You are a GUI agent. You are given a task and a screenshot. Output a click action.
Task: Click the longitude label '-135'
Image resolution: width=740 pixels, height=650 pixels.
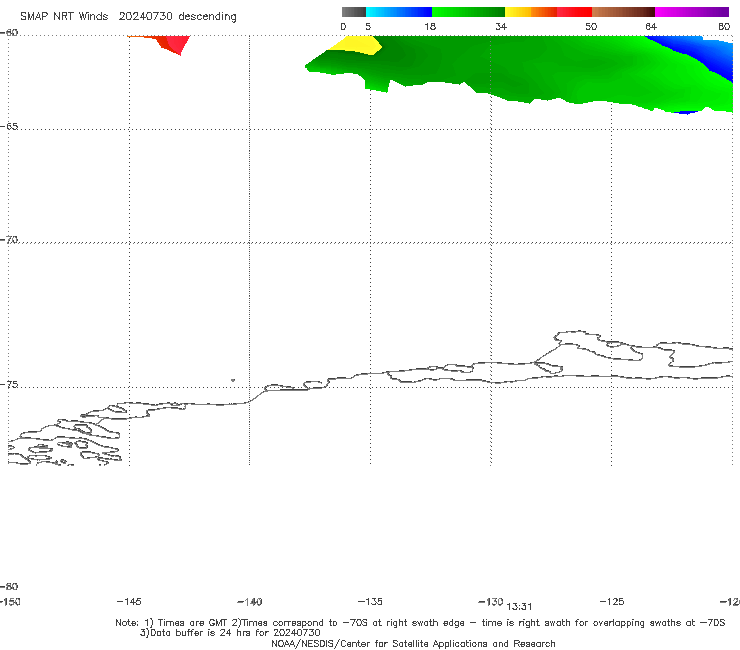(x=370, y=601)
